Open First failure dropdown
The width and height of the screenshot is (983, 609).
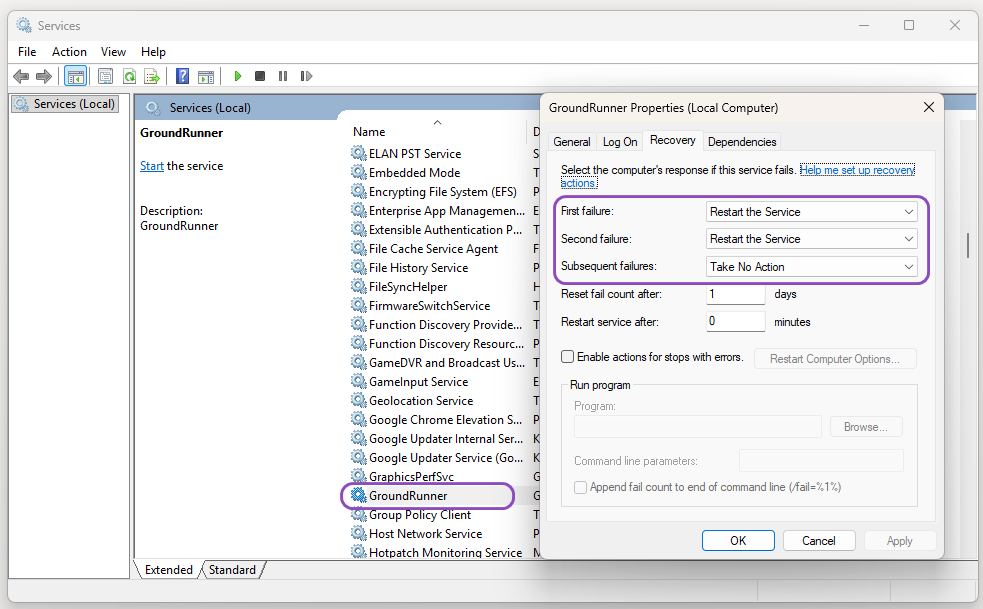pos(811,212)
